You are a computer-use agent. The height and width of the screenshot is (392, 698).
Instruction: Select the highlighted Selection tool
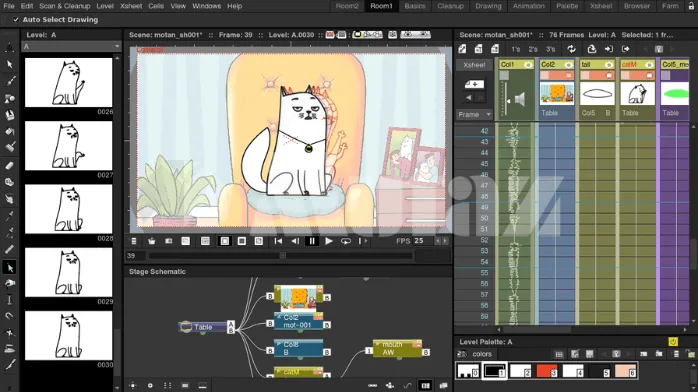point(9,267)
